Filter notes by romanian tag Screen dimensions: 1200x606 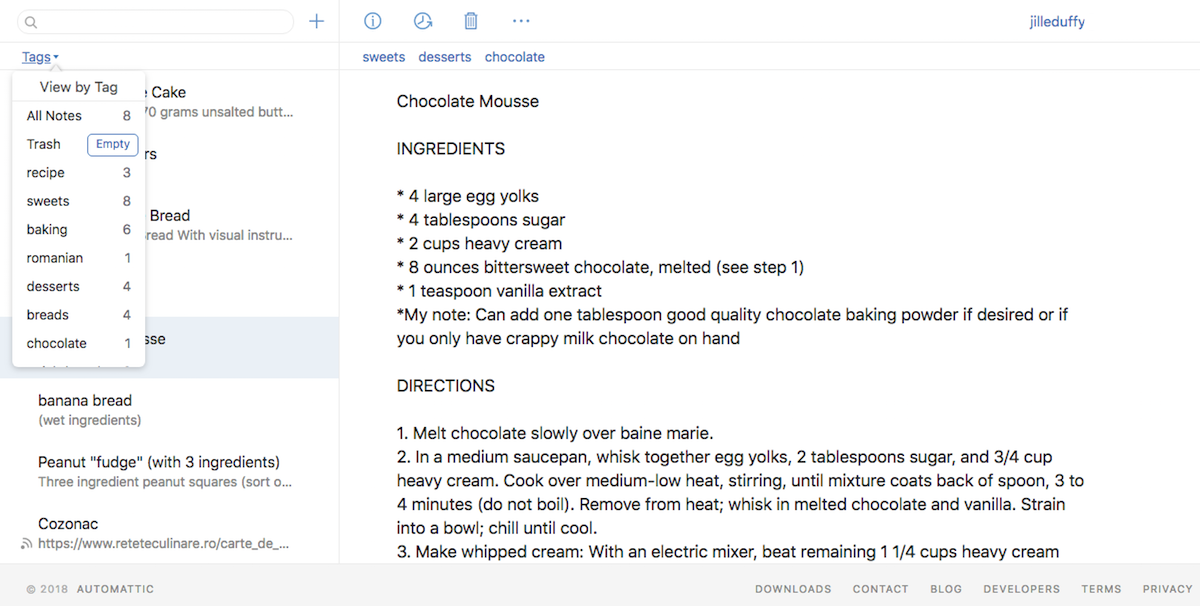(55, 258)
